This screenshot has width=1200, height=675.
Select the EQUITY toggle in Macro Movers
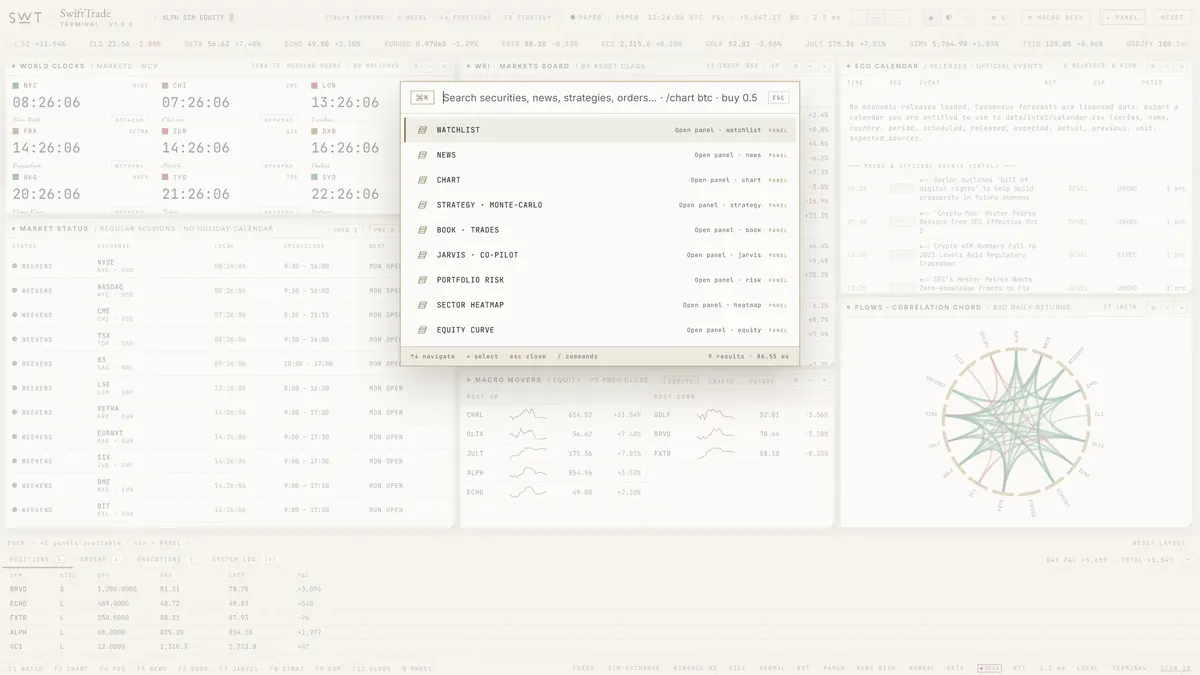coord(681,380)
